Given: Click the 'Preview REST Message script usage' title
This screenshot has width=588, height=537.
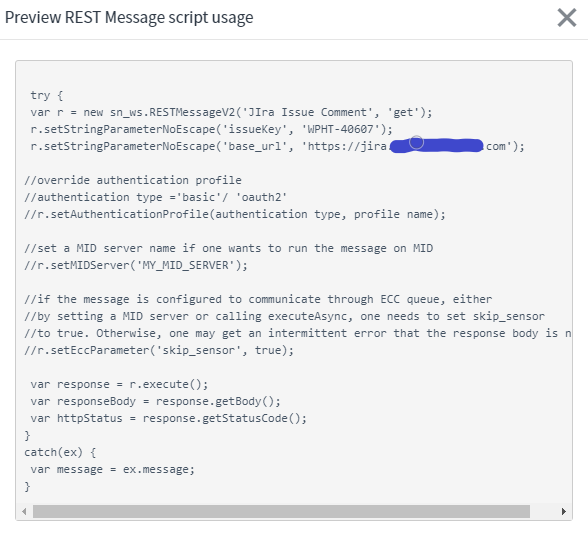Looking at the screenshot, I should [x=129, y=18].
